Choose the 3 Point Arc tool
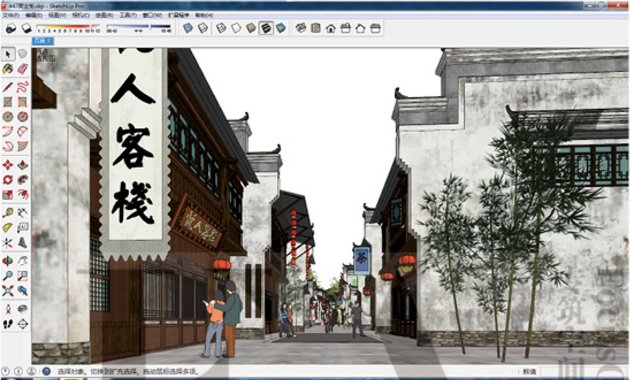 coord(8,146)
